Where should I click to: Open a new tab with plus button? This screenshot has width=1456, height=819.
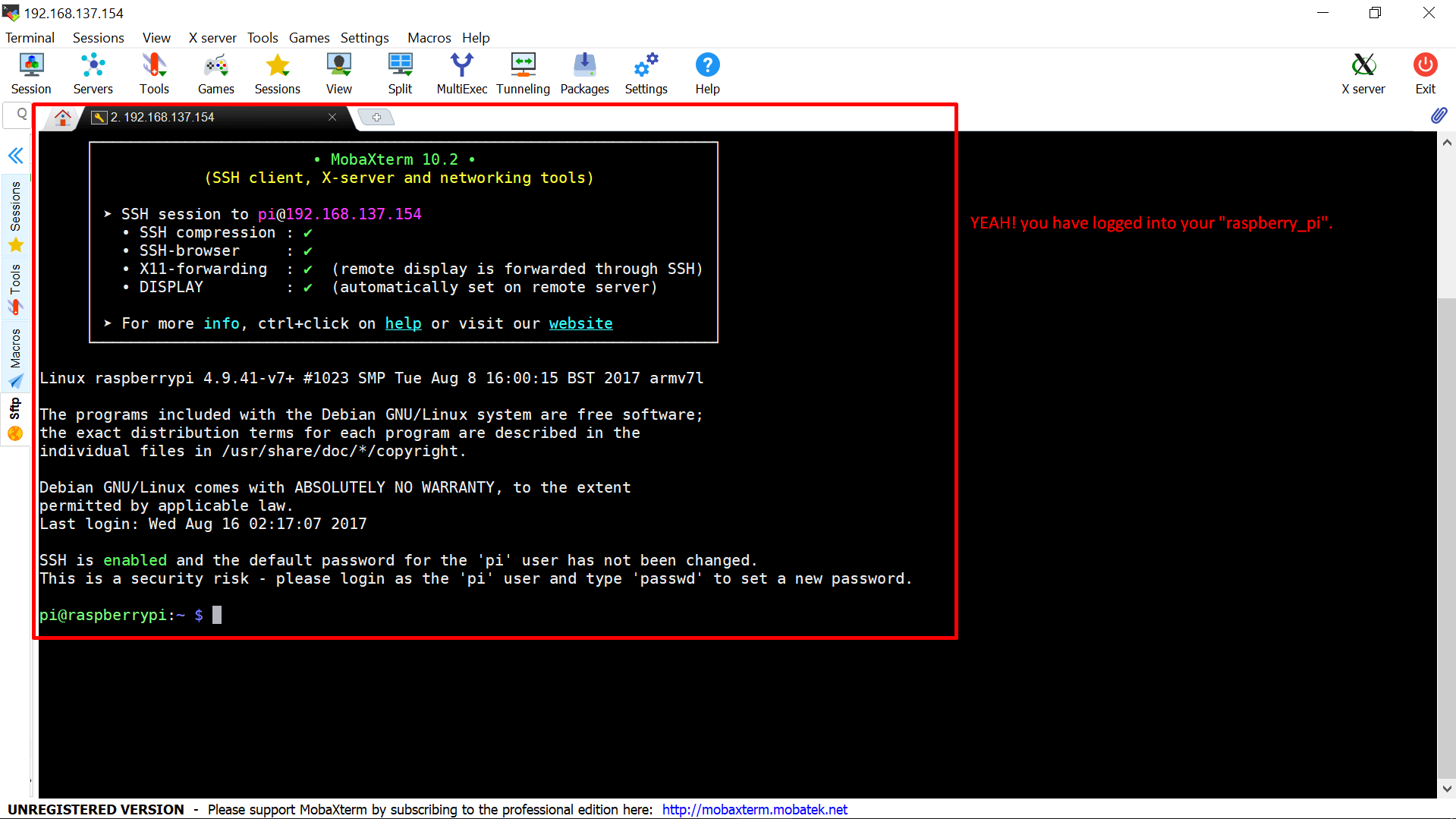[x=376, y=117]
